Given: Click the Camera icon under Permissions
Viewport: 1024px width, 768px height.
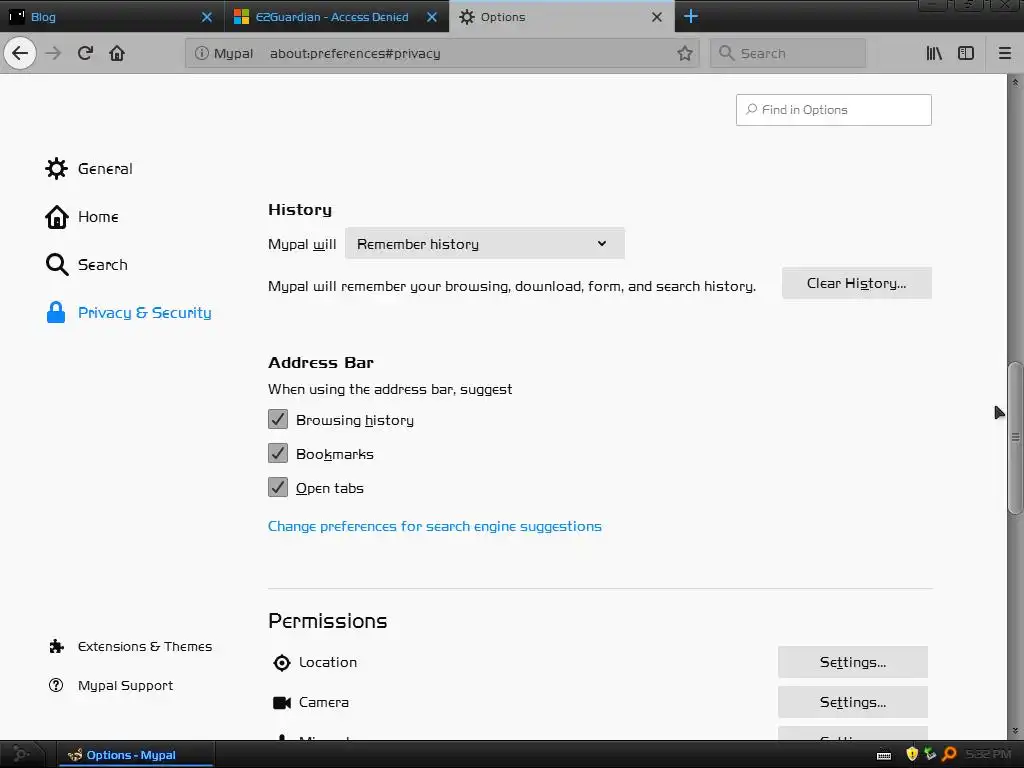Looking at the screenshot, I should click(x=281, y=703).
